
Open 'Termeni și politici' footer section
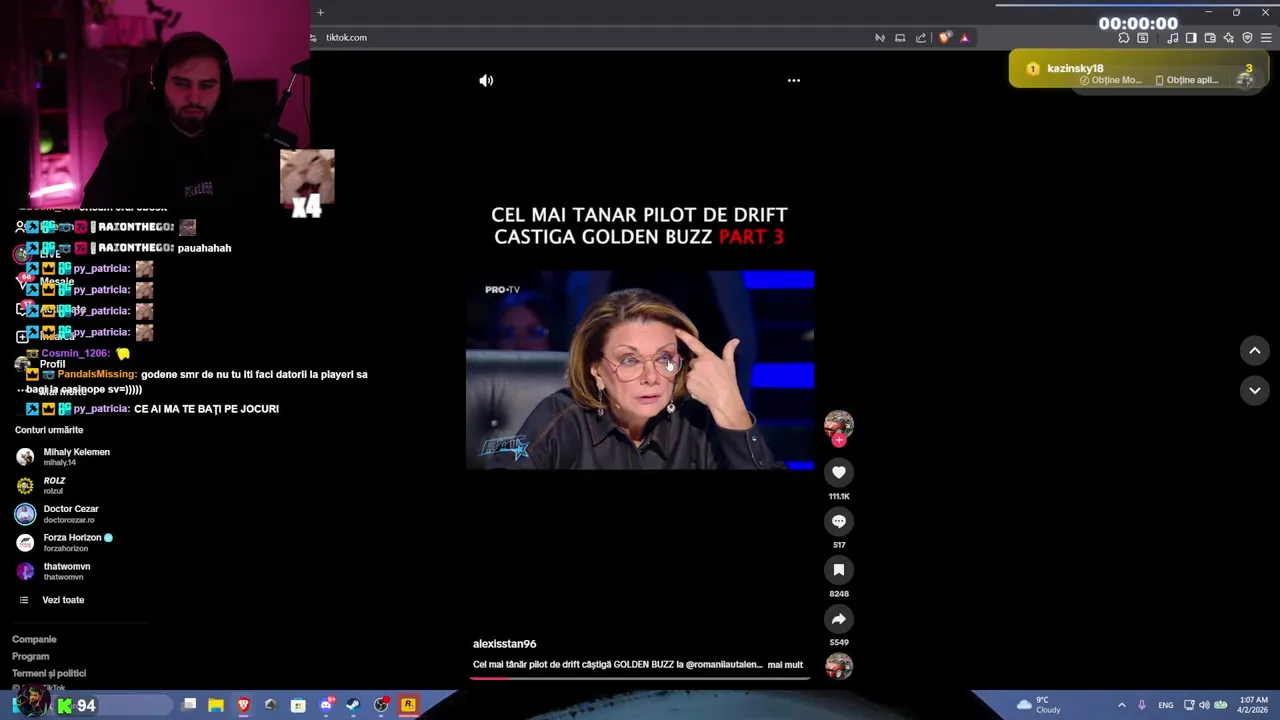tap(49, 673)
